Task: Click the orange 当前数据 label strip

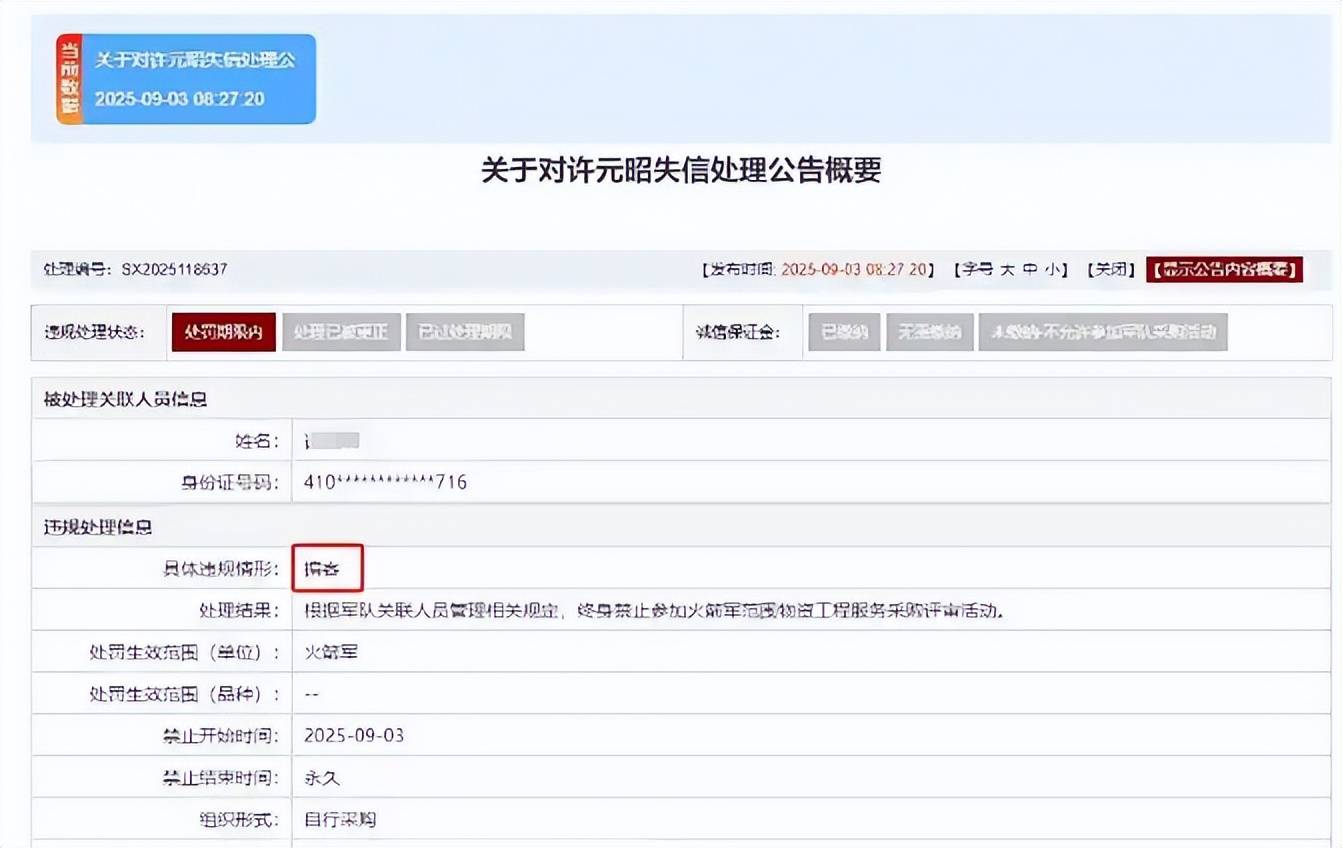Action: point(68,79)
